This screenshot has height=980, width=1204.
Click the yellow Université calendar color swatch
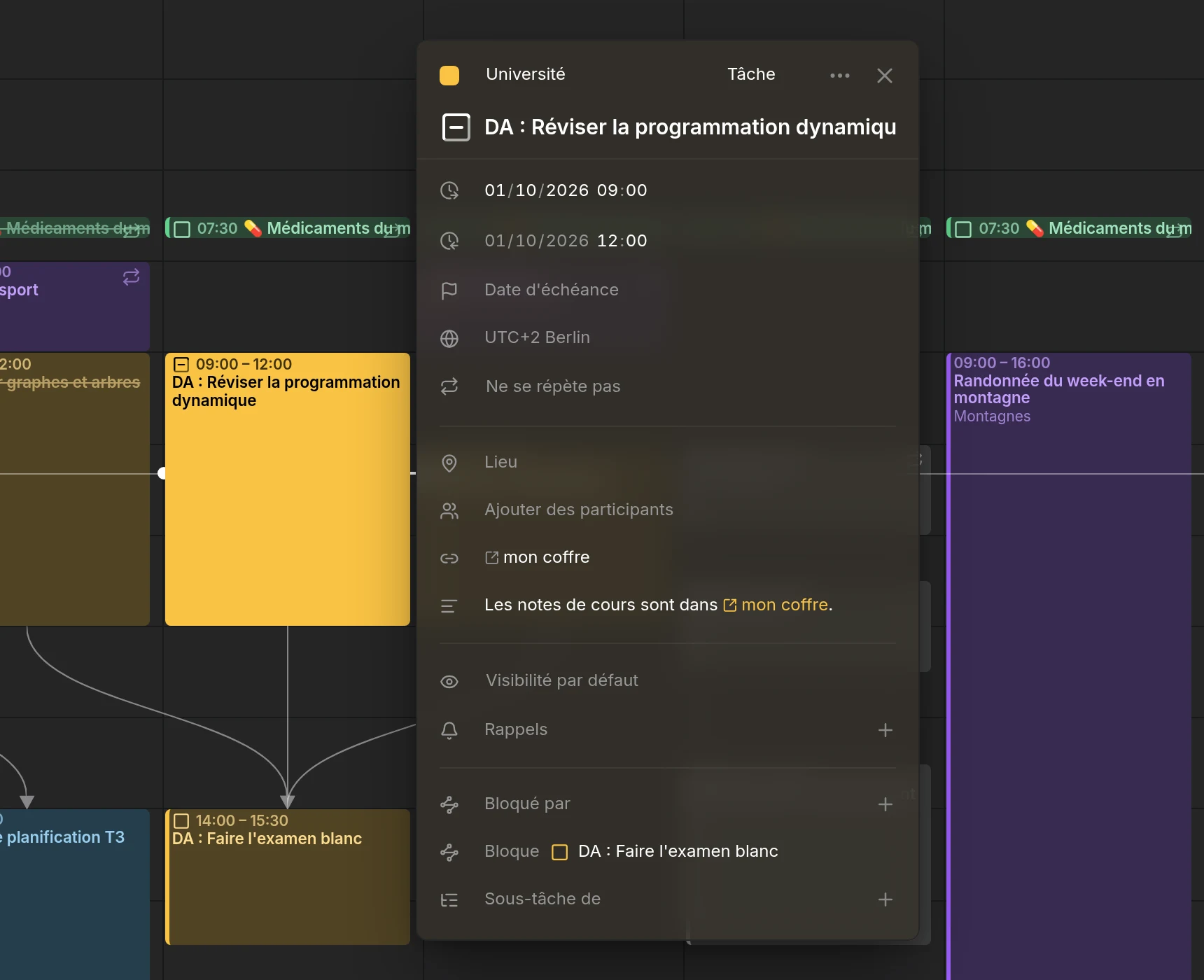click(449, 76)
